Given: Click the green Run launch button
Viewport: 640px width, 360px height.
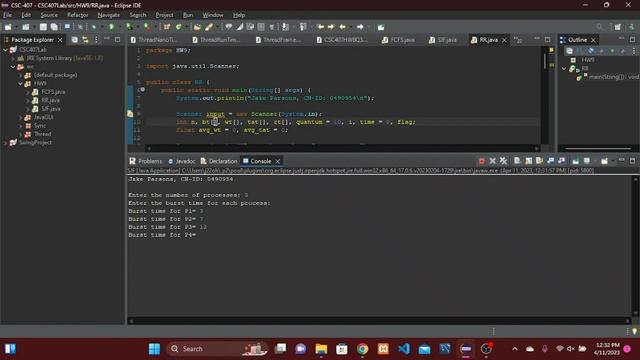Looking at the screenshot, I should click(x=111, y=27).
